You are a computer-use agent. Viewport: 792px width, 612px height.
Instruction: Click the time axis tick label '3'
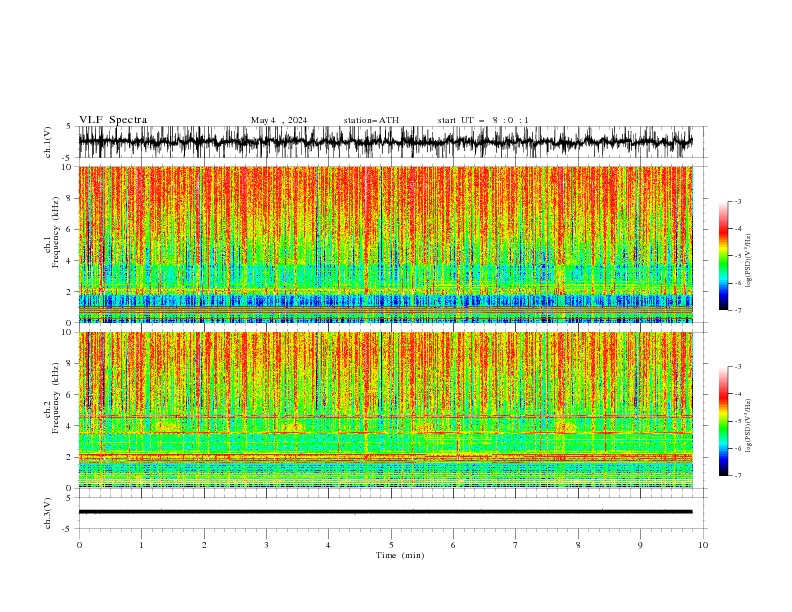tap(266, 545)
